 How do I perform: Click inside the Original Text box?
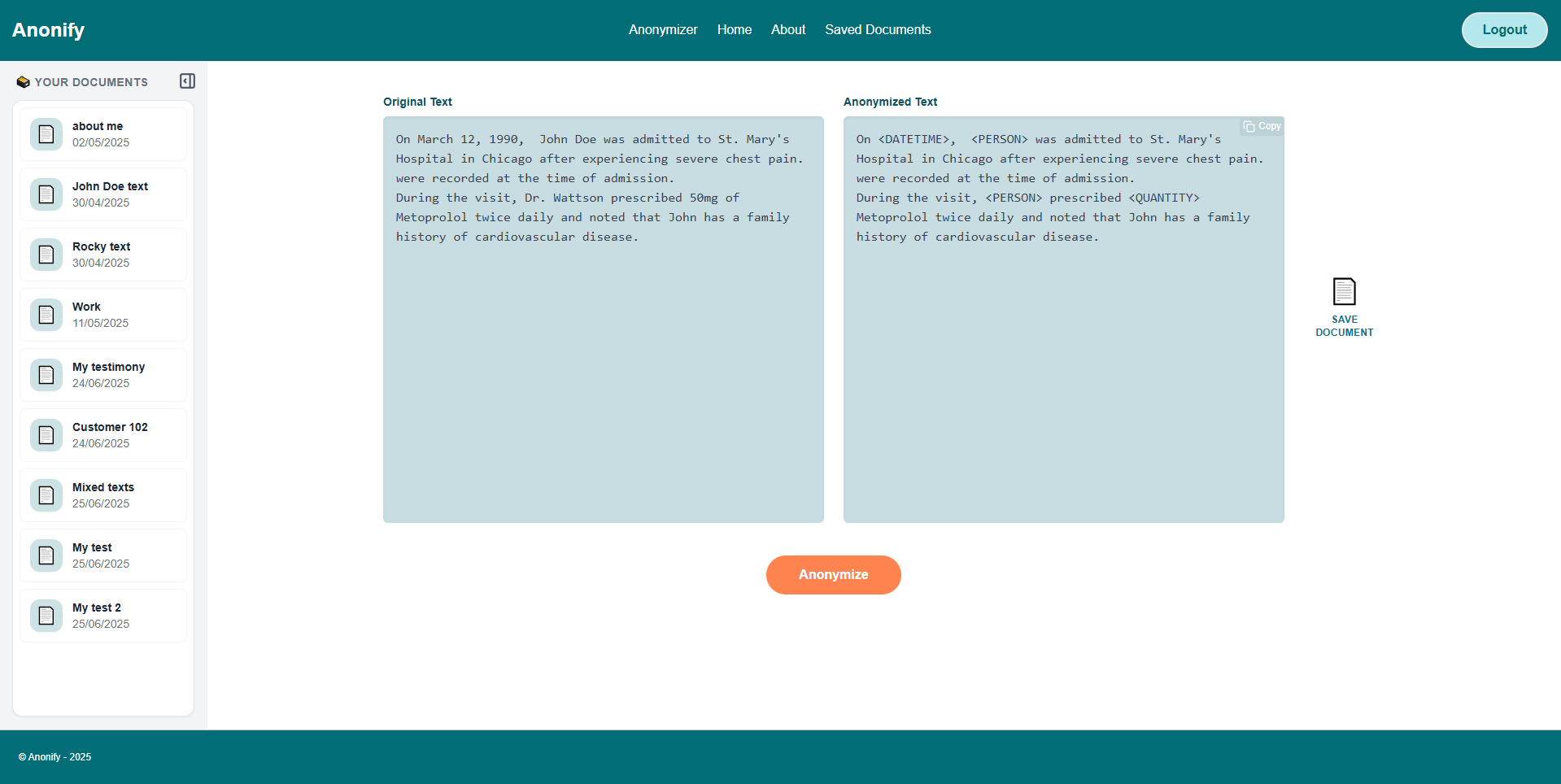pyautogui.click(x=604, y=320)
